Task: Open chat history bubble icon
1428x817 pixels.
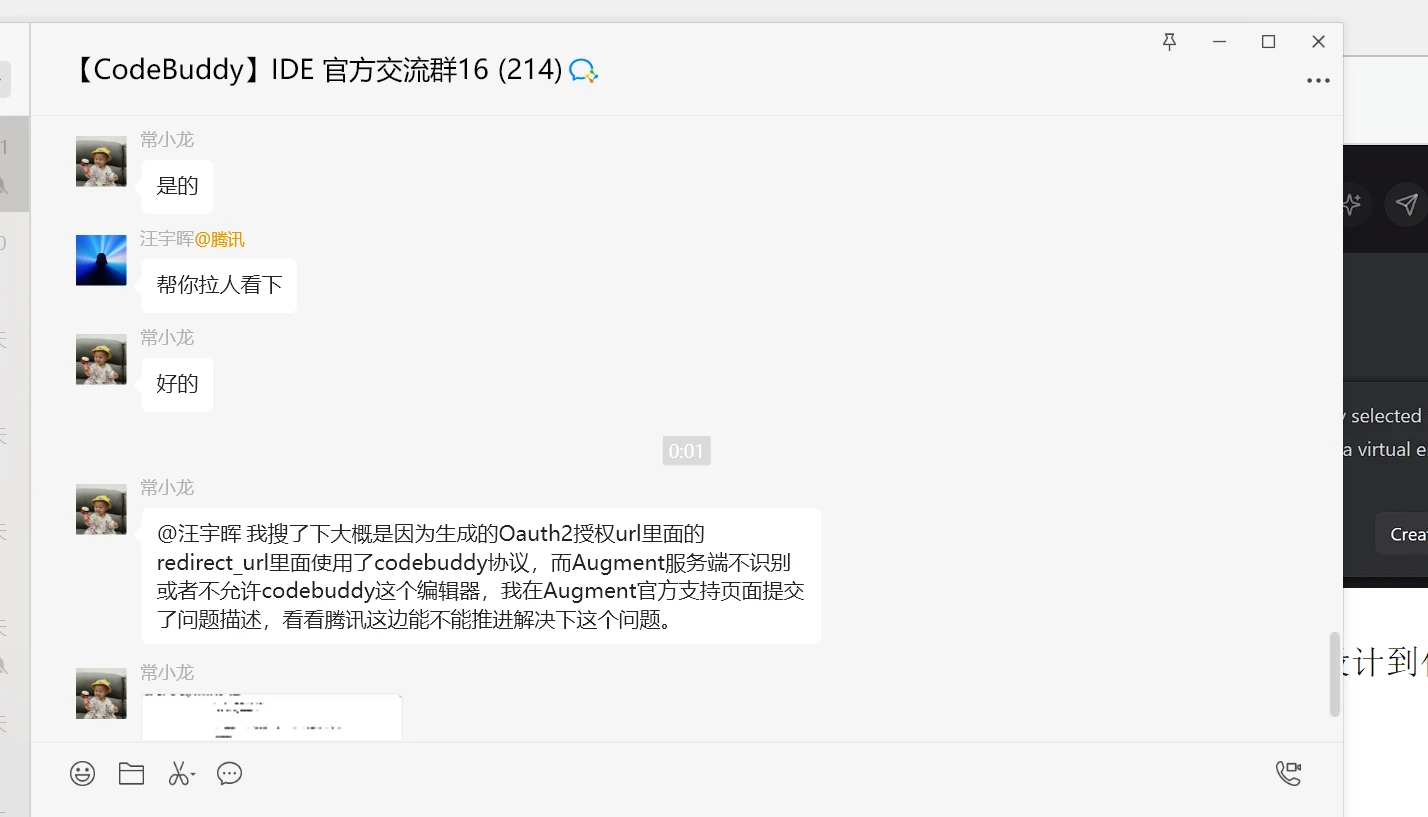Action: pos(229,773)
